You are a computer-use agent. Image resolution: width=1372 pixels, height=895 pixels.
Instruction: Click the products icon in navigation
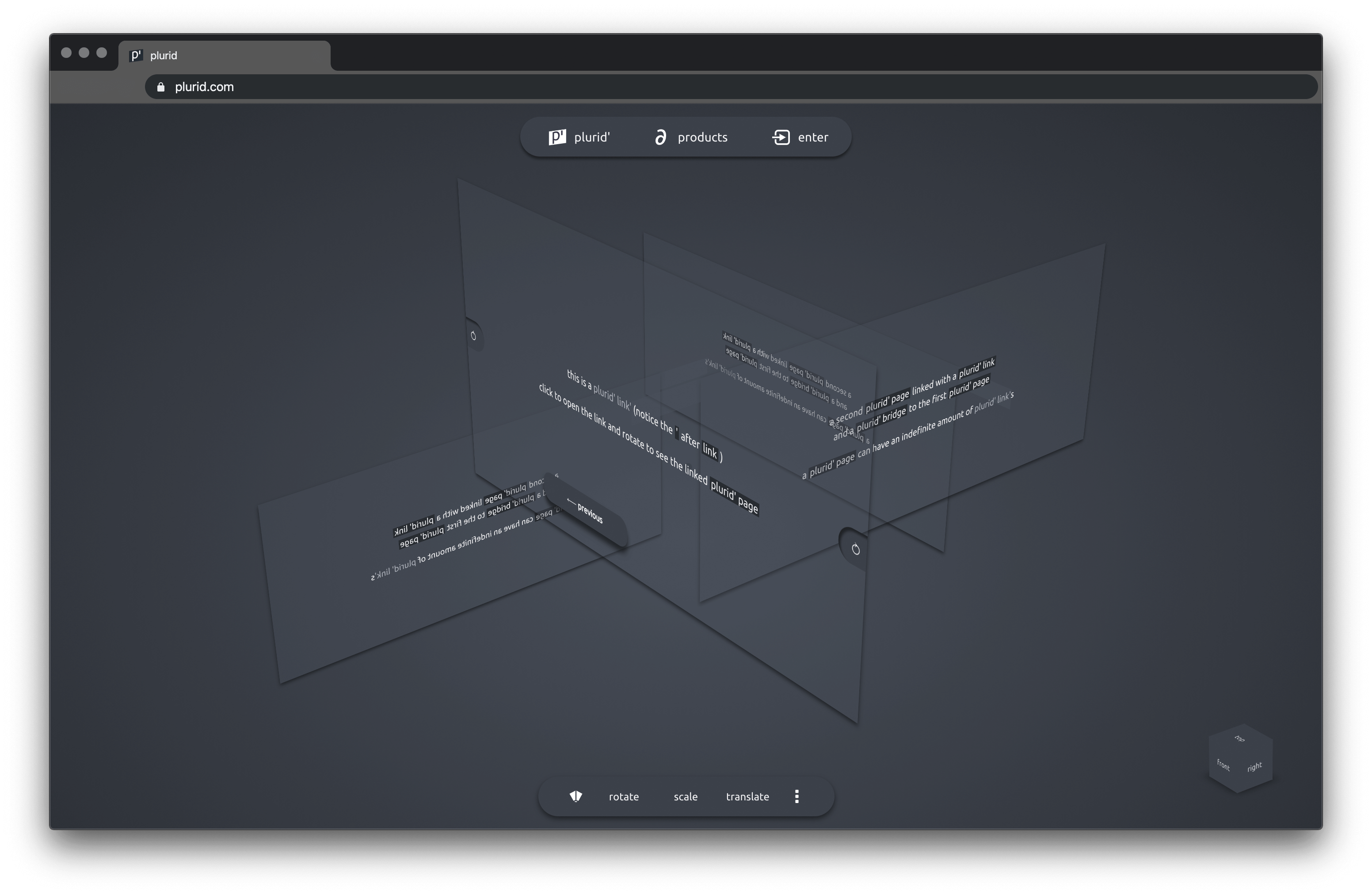point(661,137)
